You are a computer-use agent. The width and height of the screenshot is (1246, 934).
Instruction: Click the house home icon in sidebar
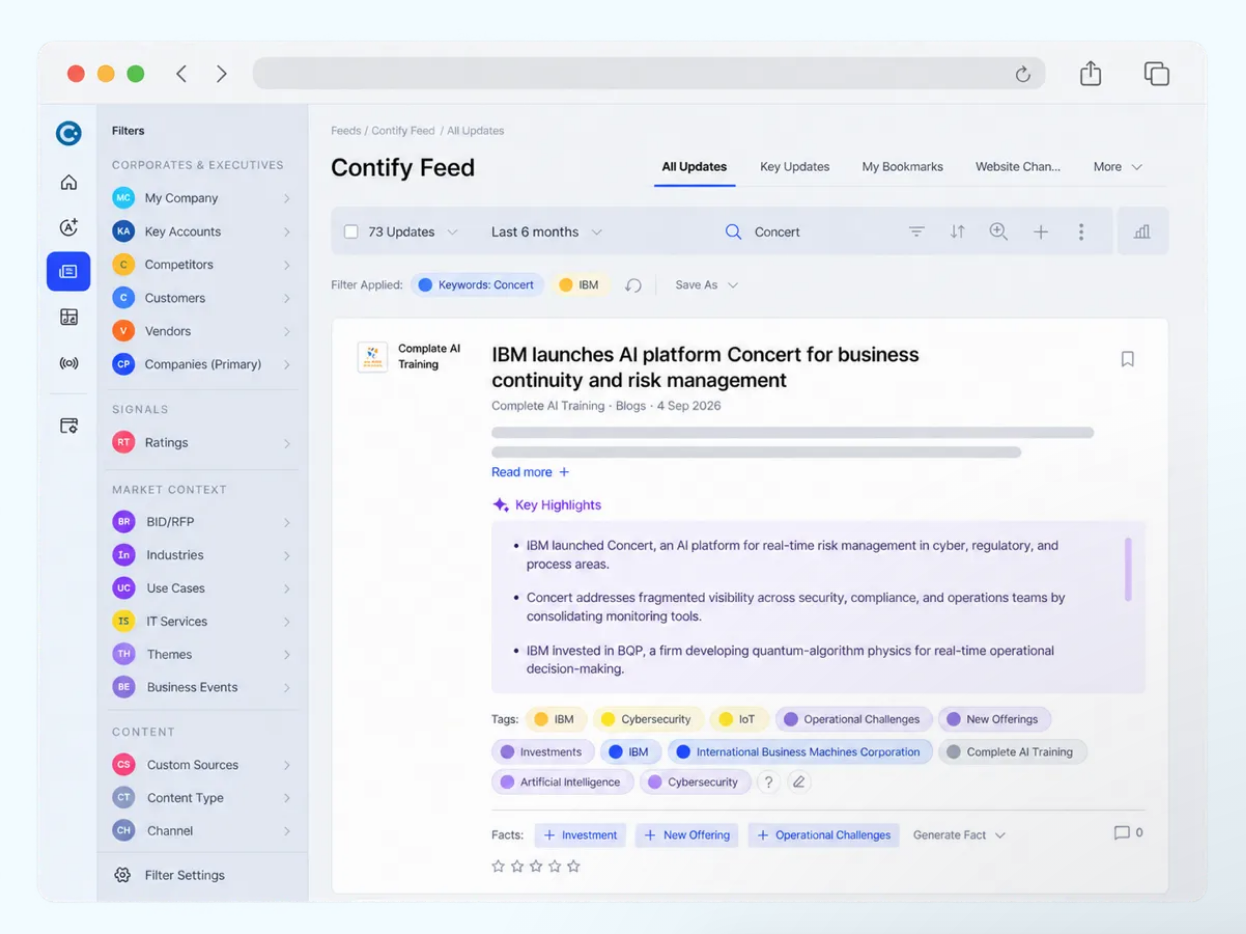[x=68, y=182]
